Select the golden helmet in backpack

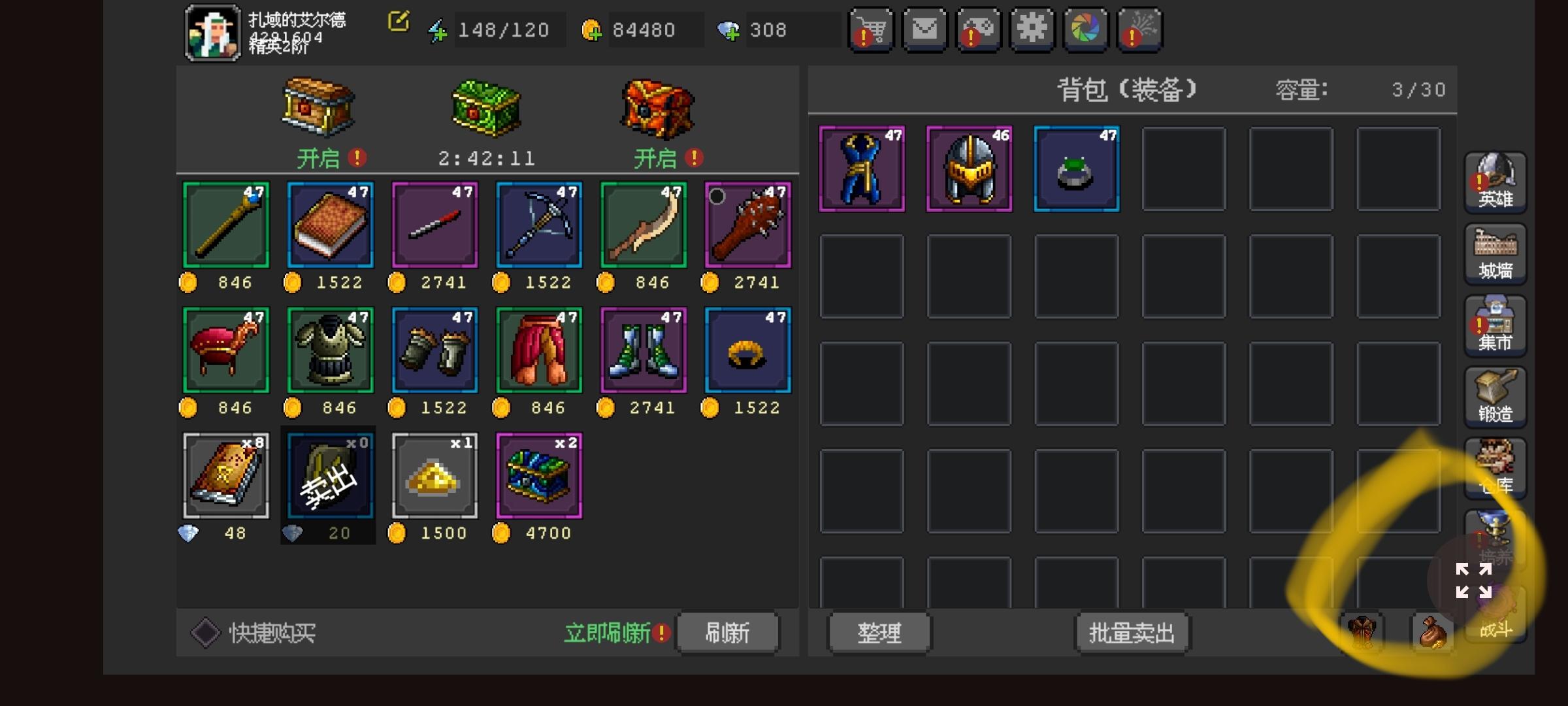(970, 169)
